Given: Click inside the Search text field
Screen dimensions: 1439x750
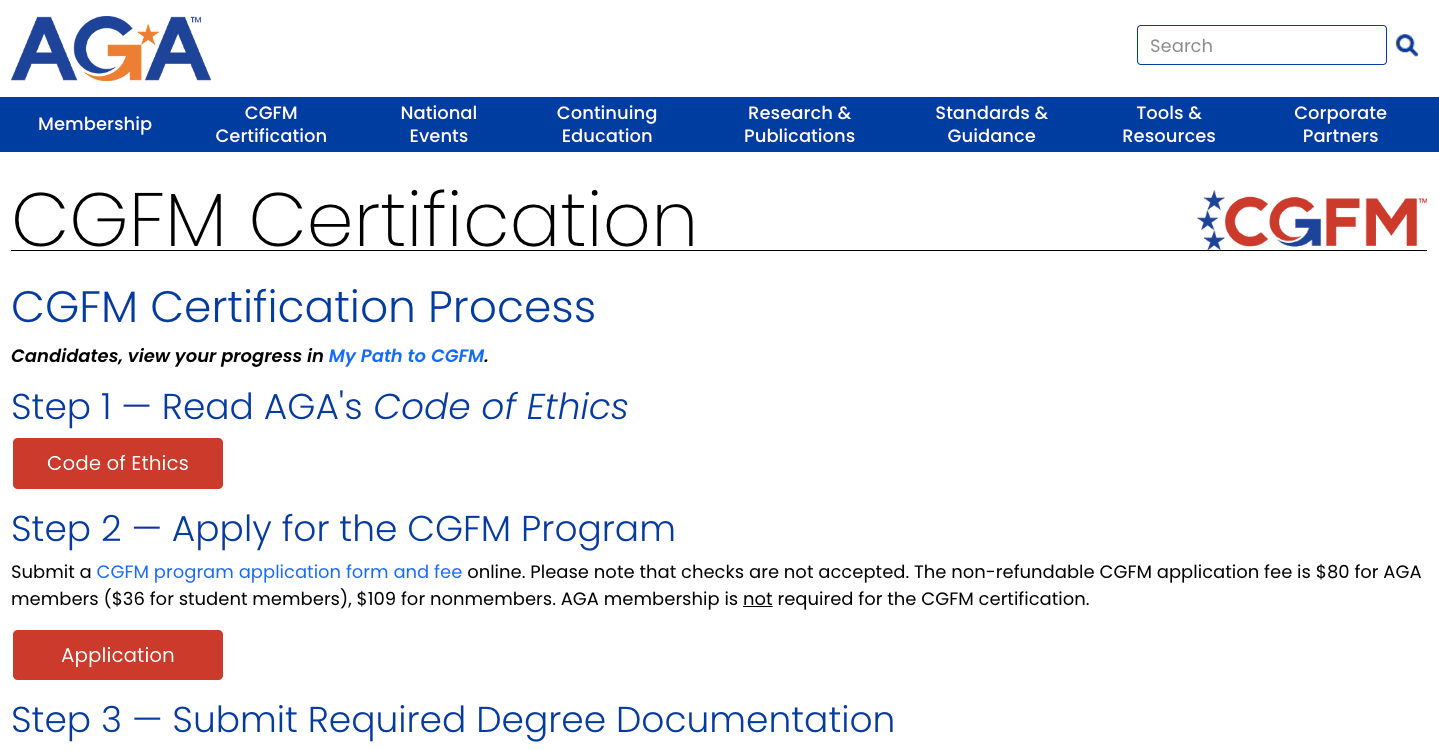Looking at the screenshot, I should click(x=1260, y=45).
